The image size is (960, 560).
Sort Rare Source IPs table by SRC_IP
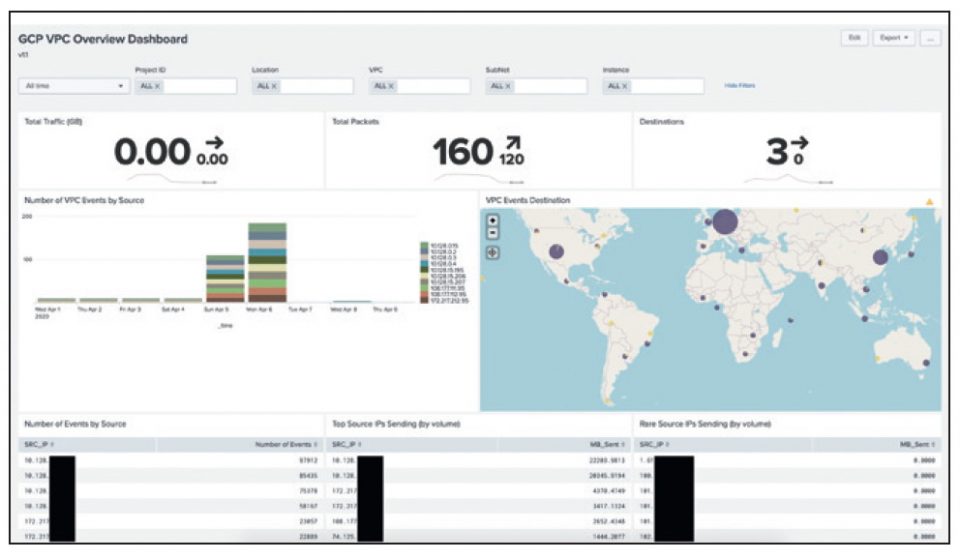(x=654, y=444)
